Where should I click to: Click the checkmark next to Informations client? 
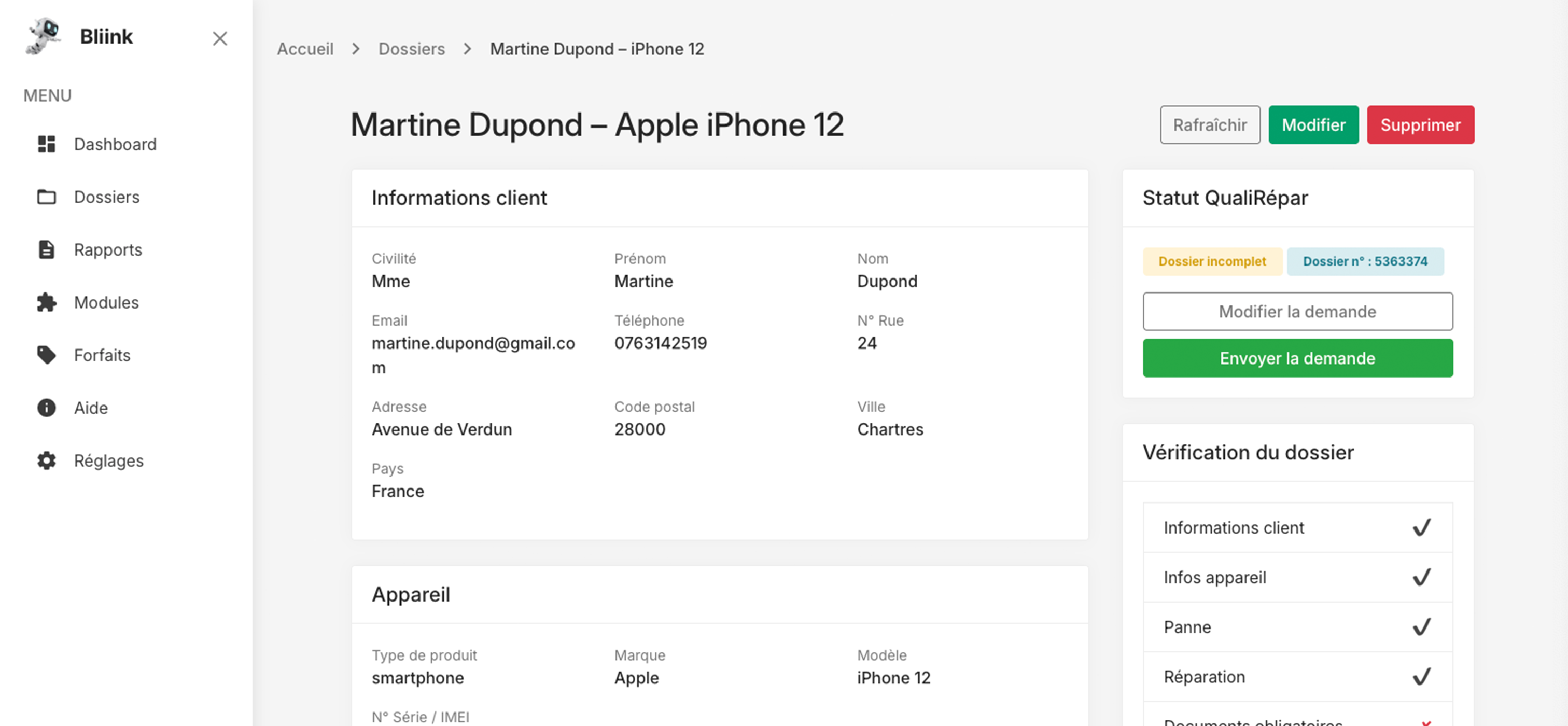(x=1421, y=527)
